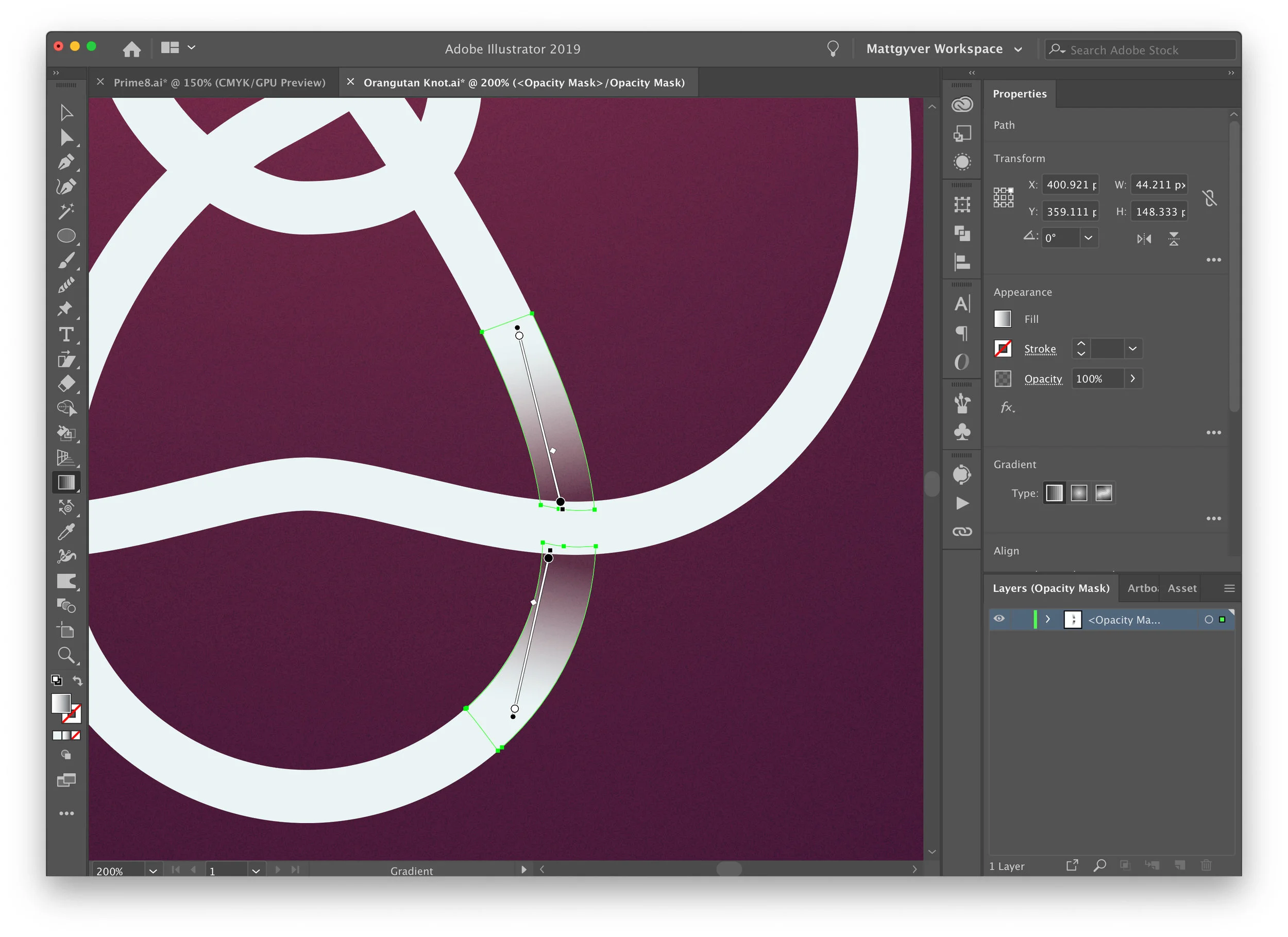Pick the Magic Wand tool
Image resolution: width=1288 pixels, height=937 pixels.
[66, 211]
